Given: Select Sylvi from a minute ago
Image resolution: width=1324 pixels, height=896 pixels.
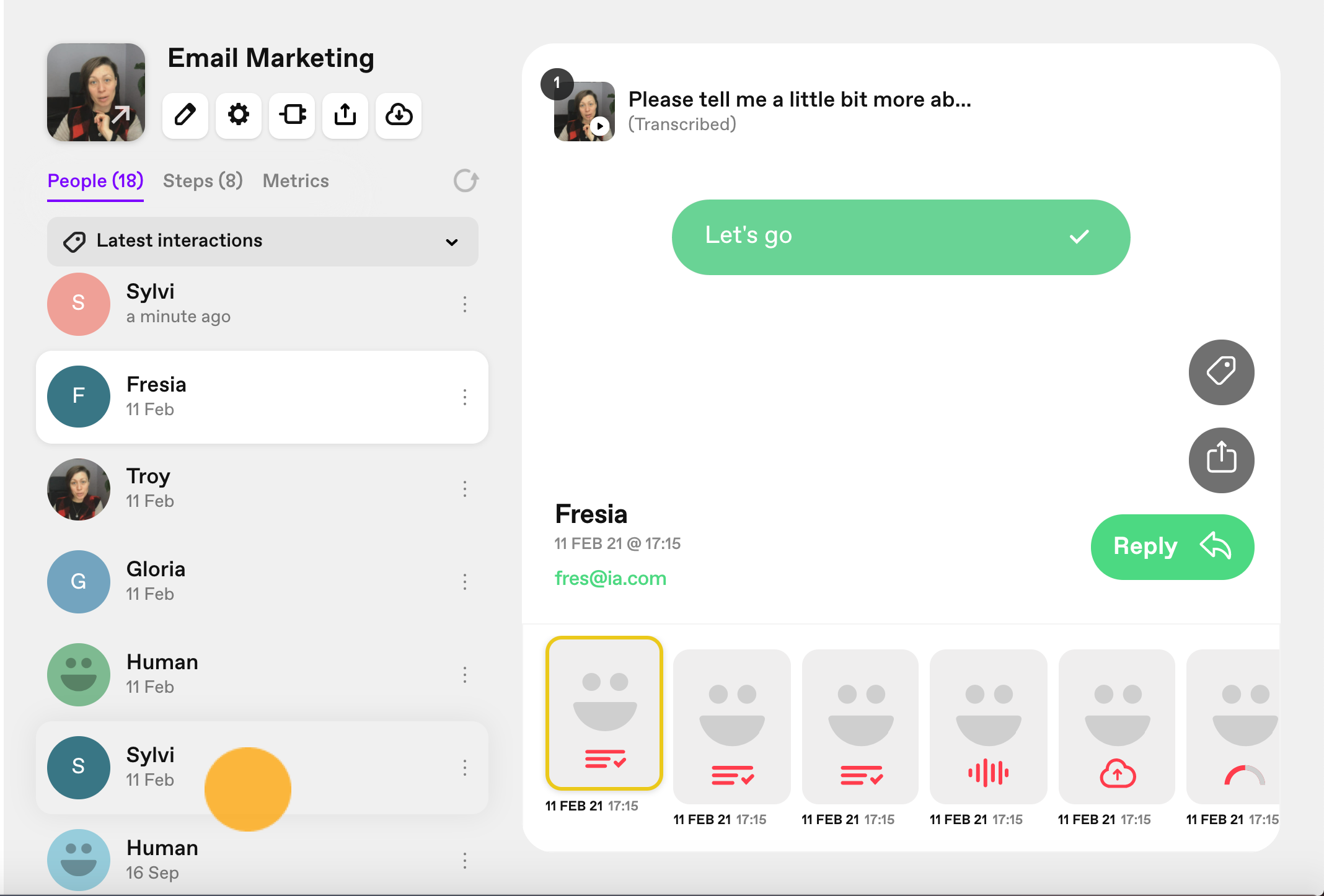Looking at the screenshot, I should [262, 304].
